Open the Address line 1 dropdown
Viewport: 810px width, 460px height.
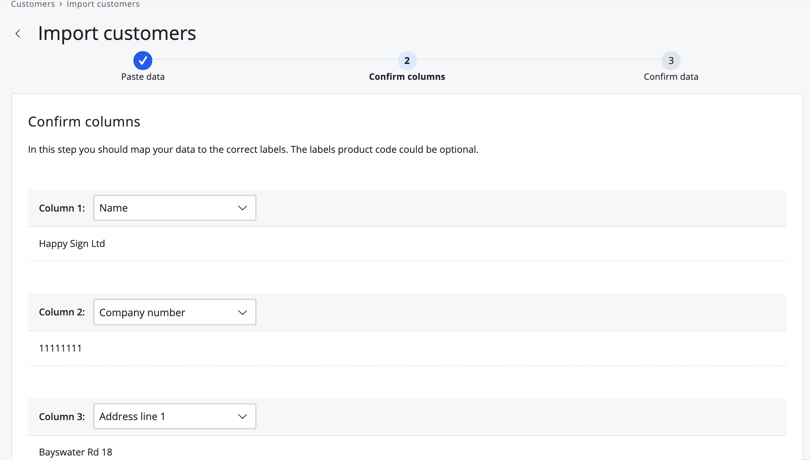pyautogui.click(x=174, y=417)
